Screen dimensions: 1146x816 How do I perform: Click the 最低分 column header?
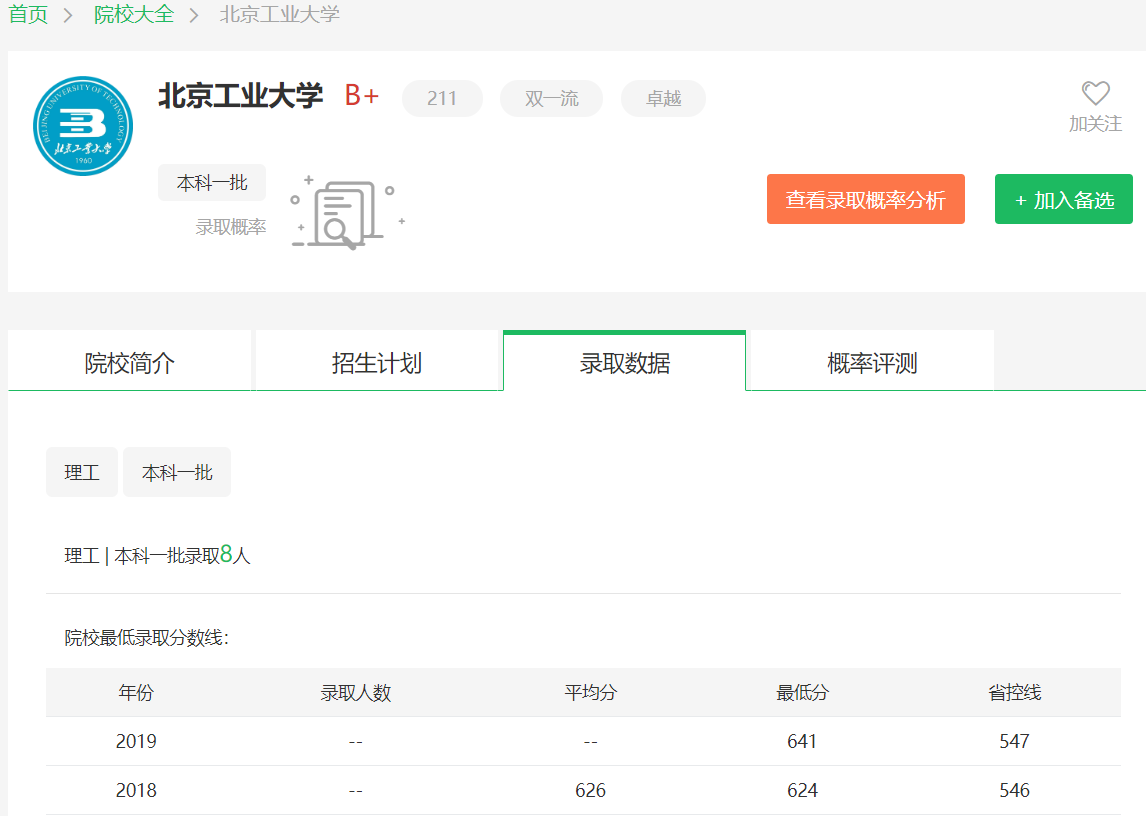[802, 692]
